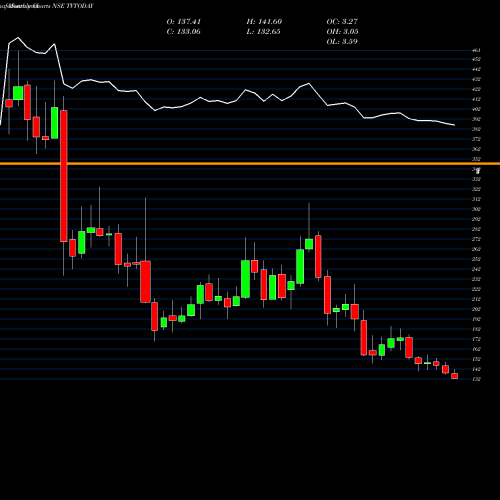Click the high price value H: 141.60

coord(264,22)
